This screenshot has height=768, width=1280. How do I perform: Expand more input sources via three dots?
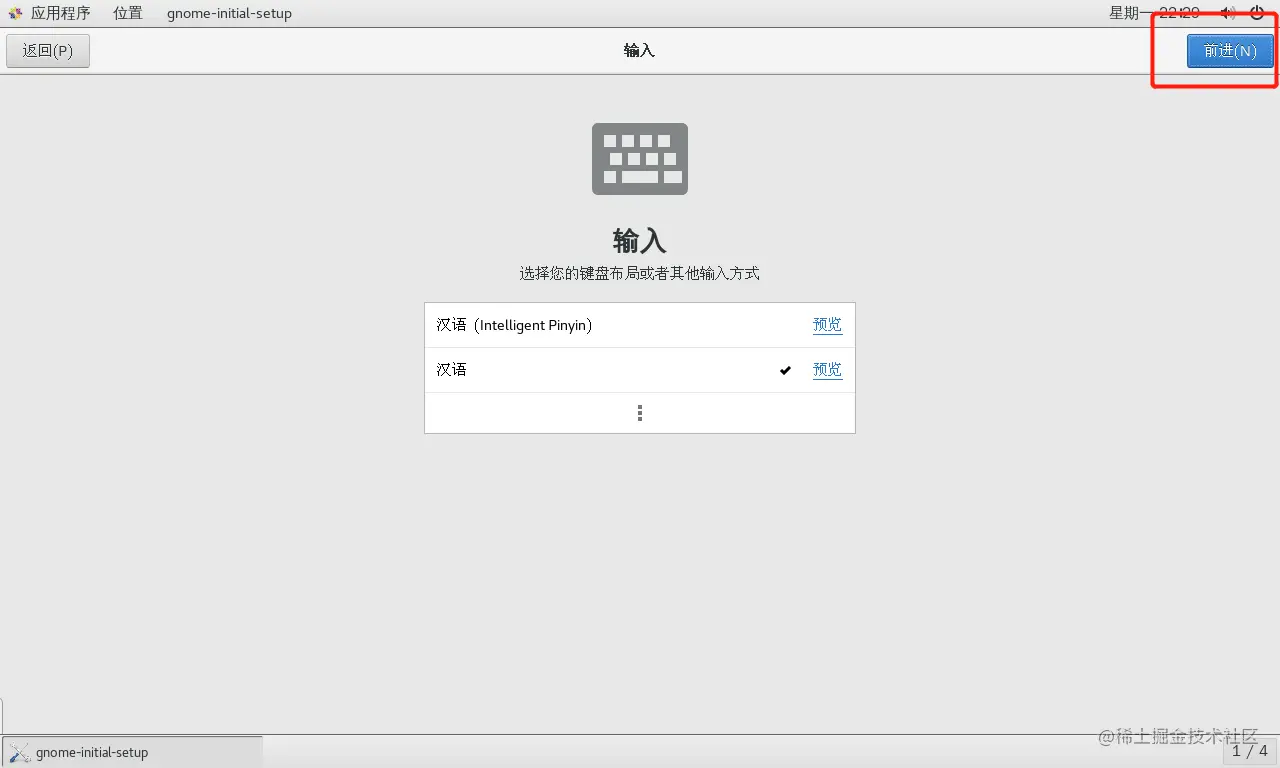tap(640, 413)
